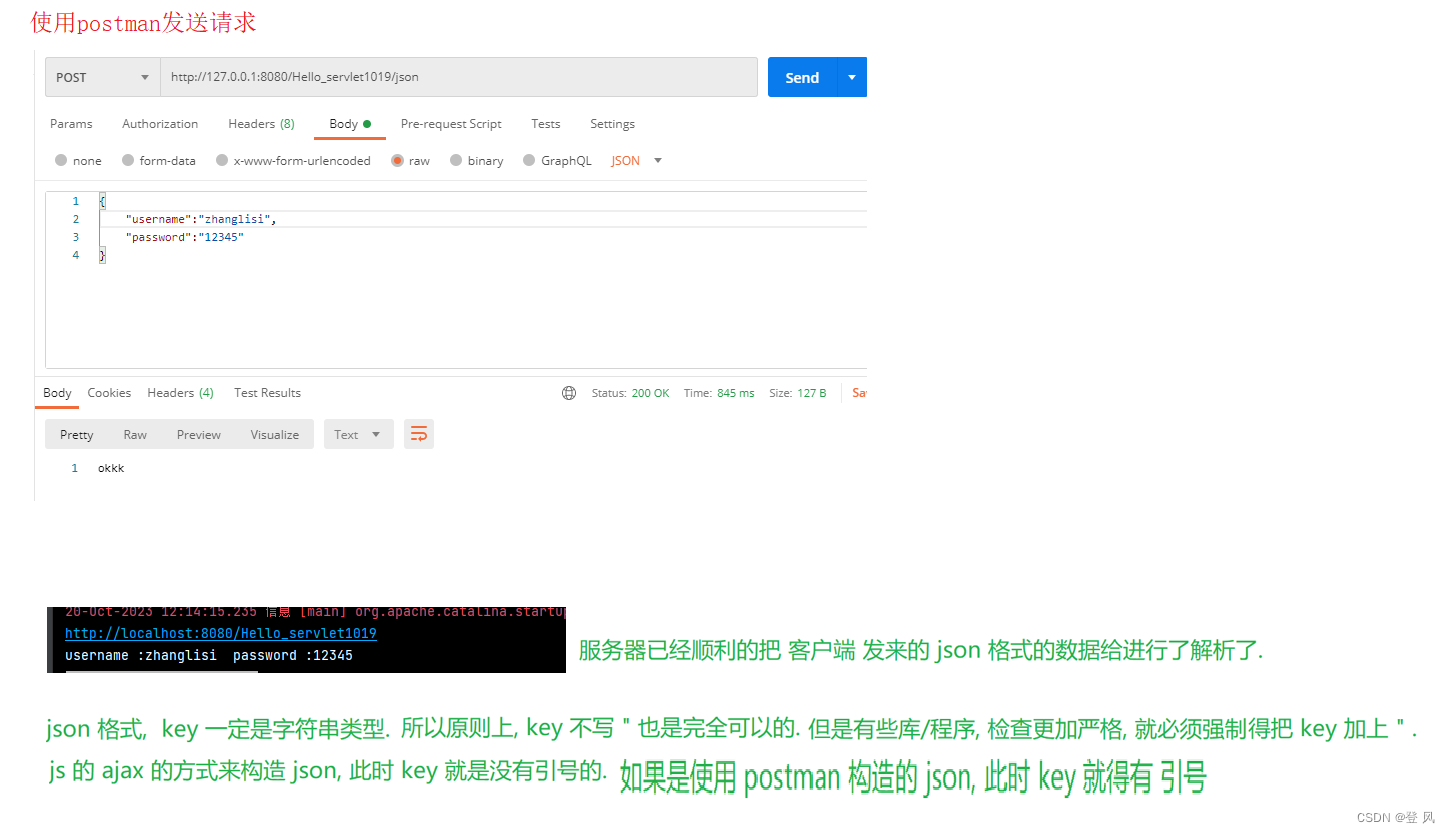The image size is (1450, 833).
Task: Open the JSON format dropdown
Action: (637, 160)
